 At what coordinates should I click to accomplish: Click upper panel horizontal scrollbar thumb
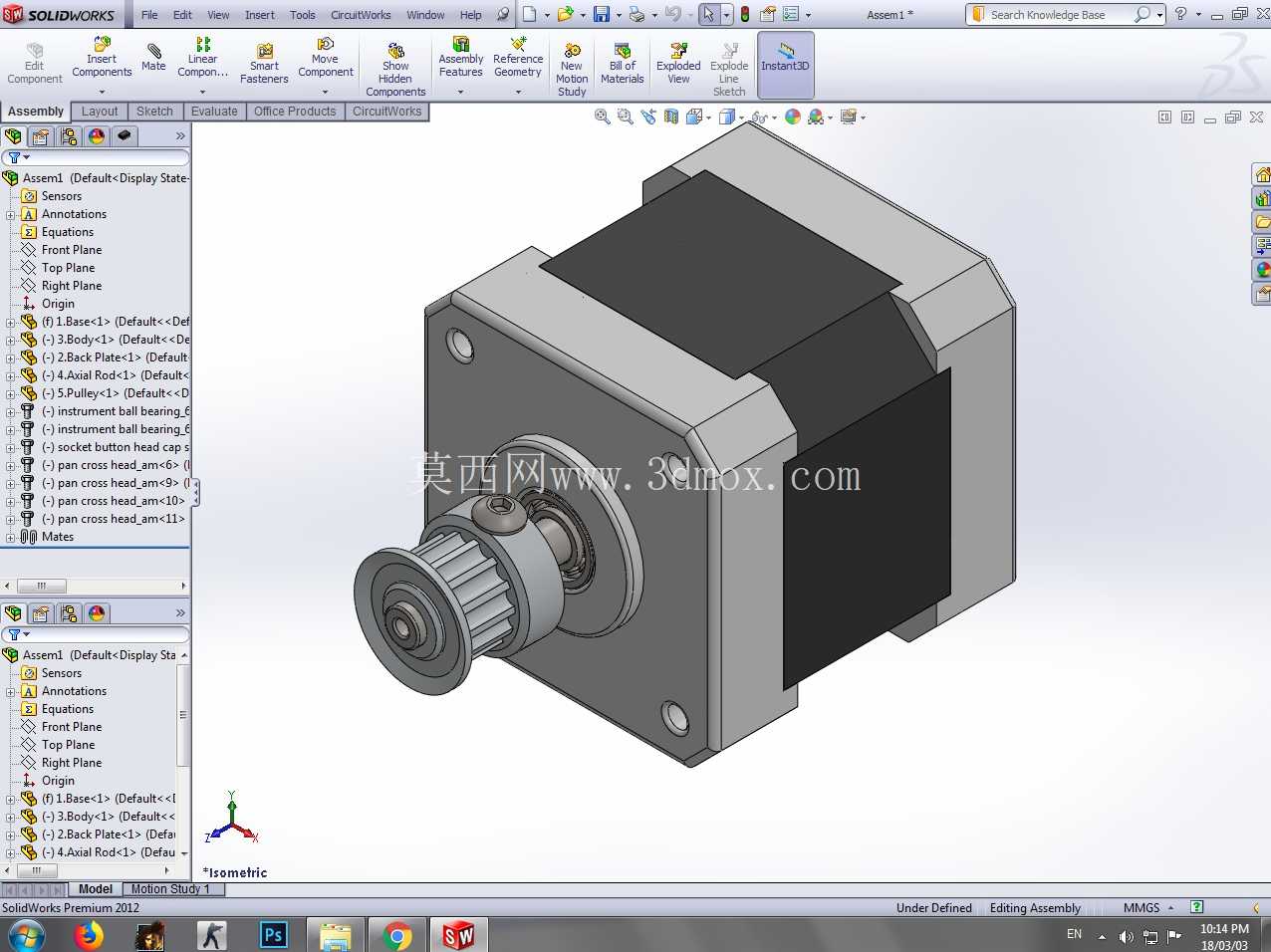(42, 586)
